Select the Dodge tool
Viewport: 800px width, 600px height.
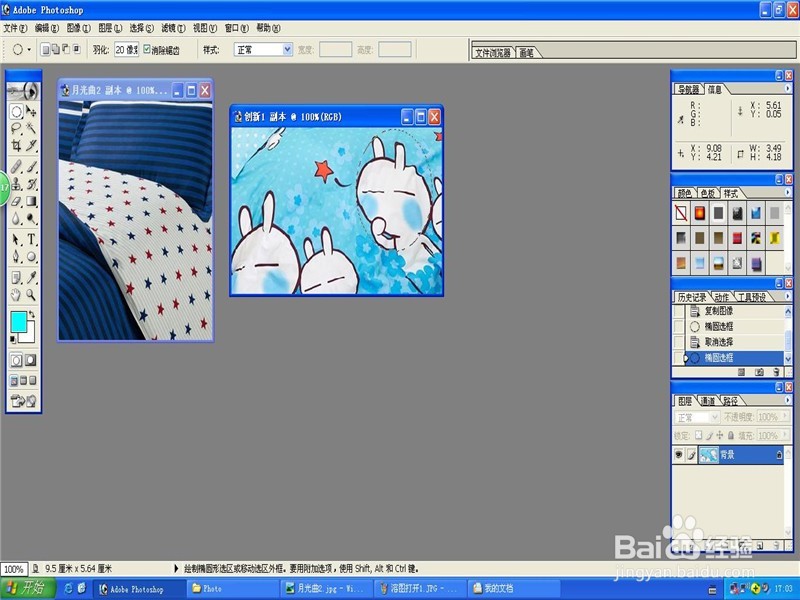click(x=31, y=219)
